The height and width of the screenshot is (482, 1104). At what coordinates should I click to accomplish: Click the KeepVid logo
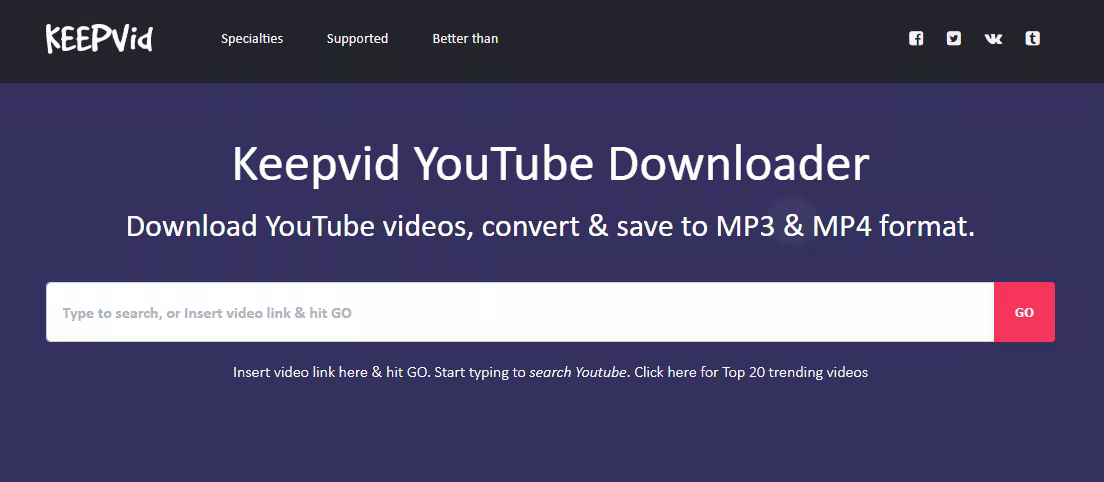[x=99, y=39]
